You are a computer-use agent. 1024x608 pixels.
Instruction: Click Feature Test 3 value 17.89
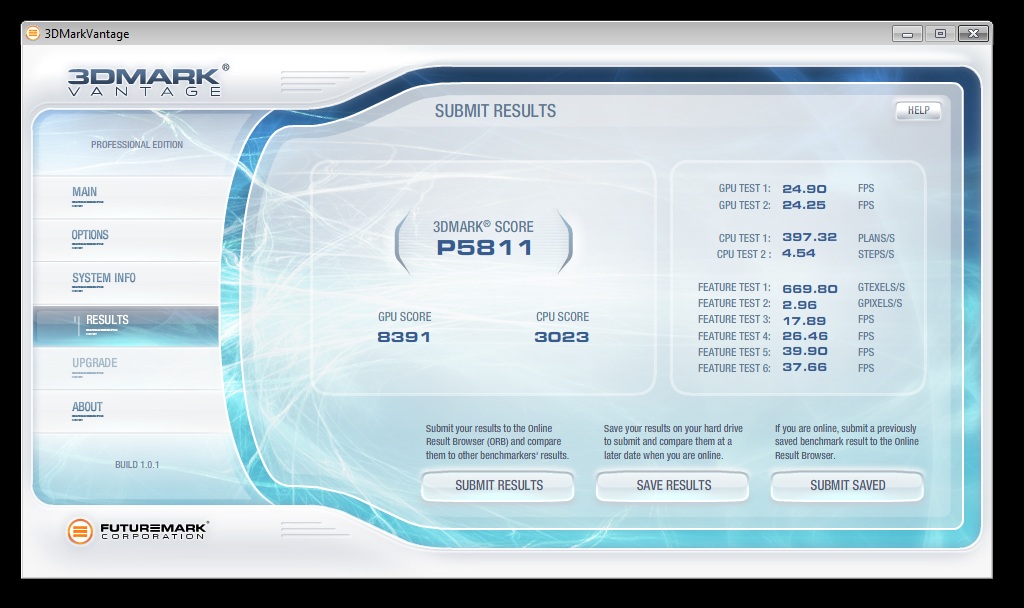coord(804,321)
